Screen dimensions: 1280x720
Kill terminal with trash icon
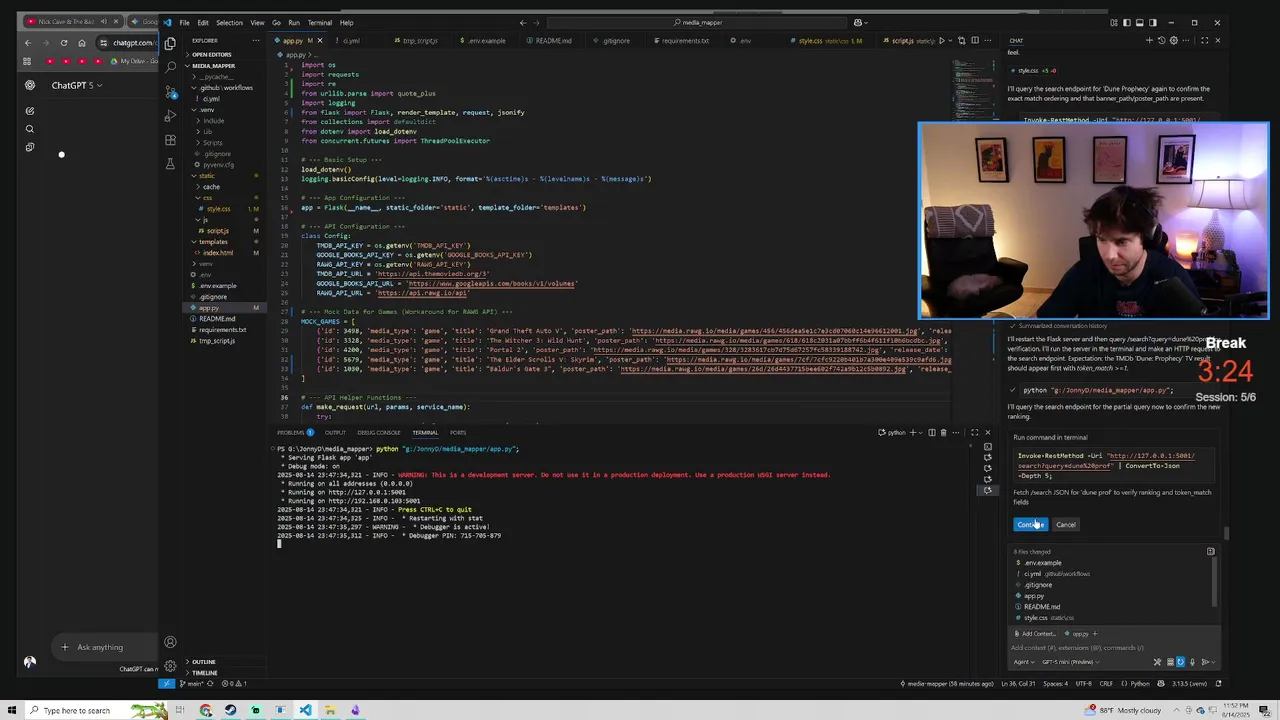click(x=943, y=432)
